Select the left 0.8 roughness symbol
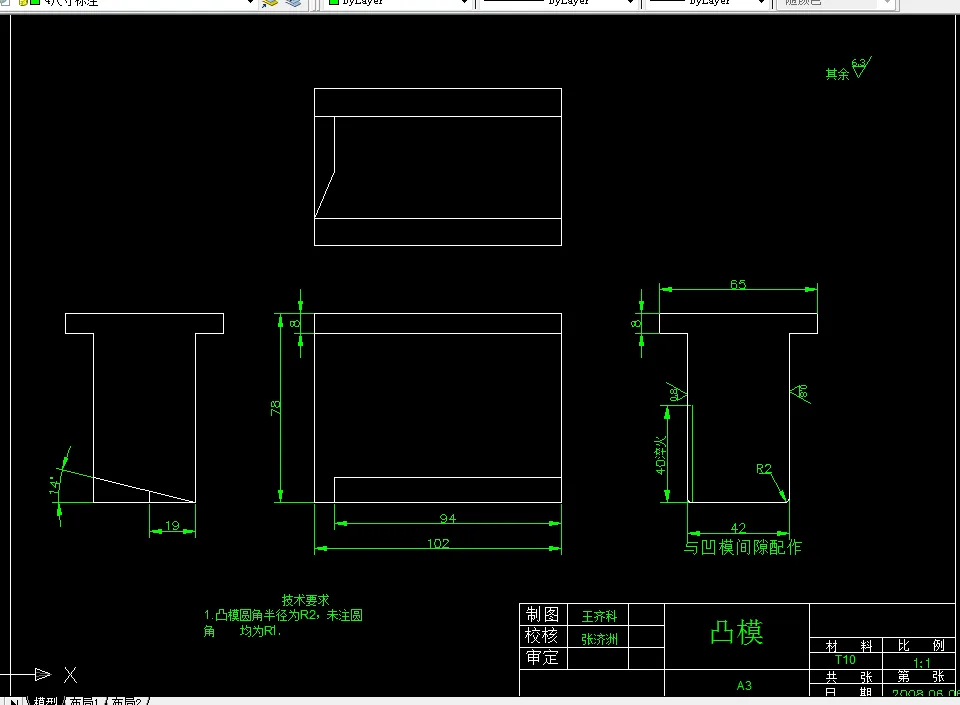 pyautogui.click(x=676, y=394)
